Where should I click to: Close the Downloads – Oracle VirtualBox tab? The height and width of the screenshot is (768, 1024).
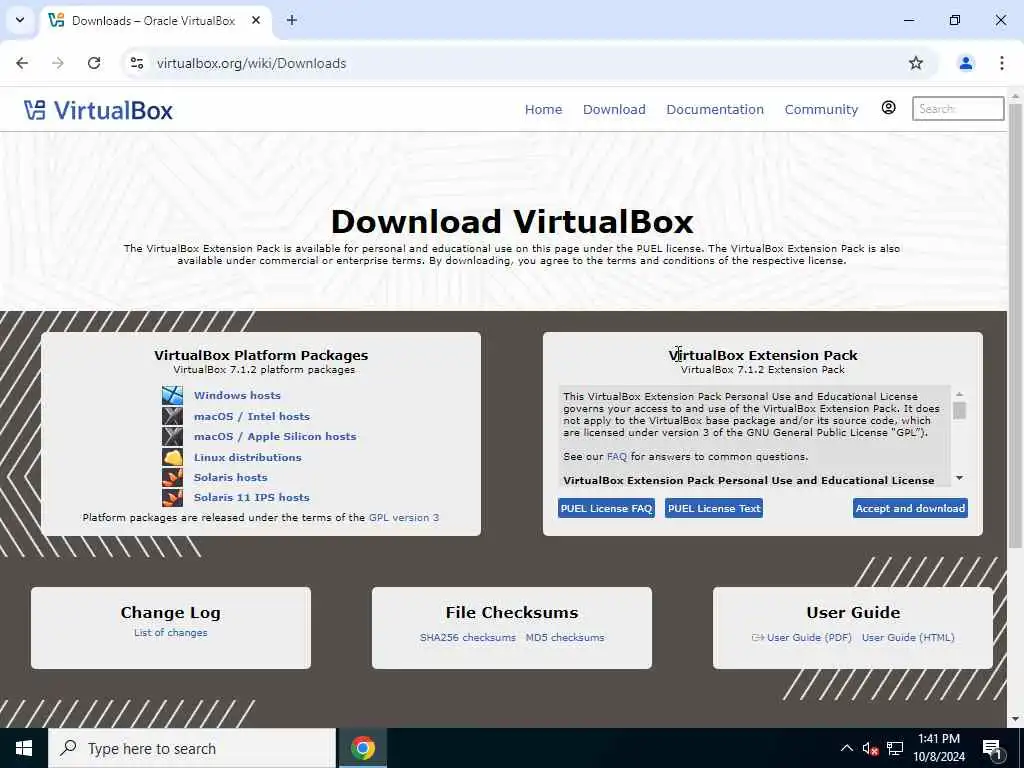[x=256, y=20]
